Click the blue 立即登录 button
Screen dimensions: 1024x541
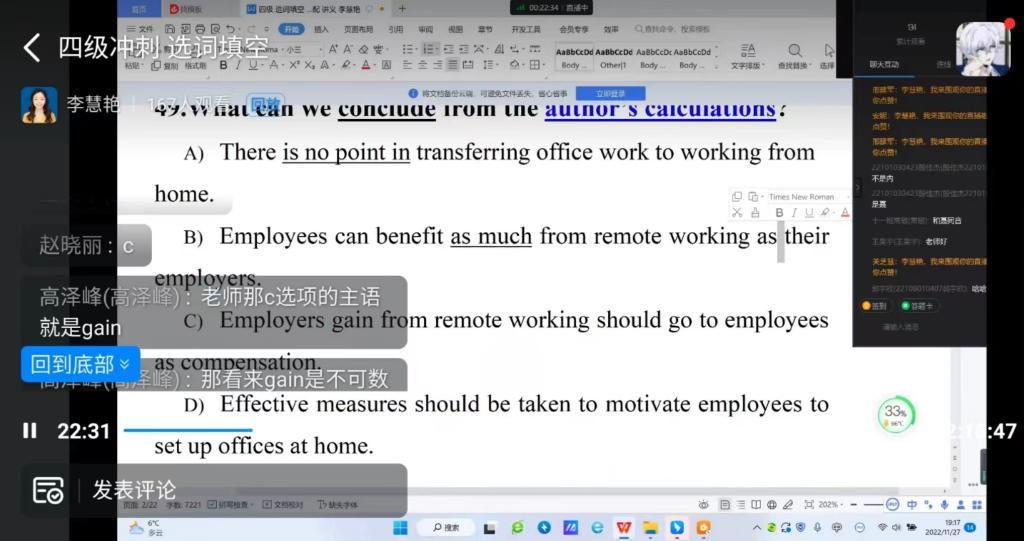[x=611, y=93]
